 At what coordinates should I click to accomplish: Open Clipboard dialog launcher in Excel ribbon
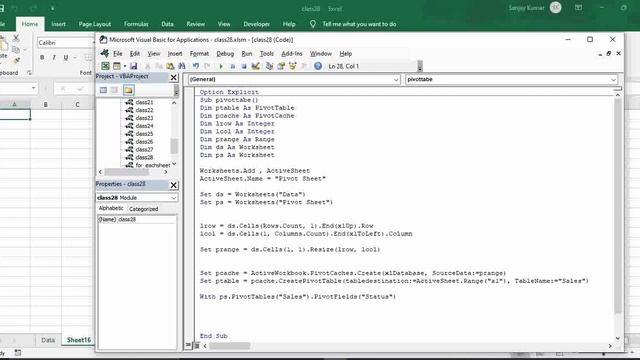pyautogui.click(x=29, y=73)
